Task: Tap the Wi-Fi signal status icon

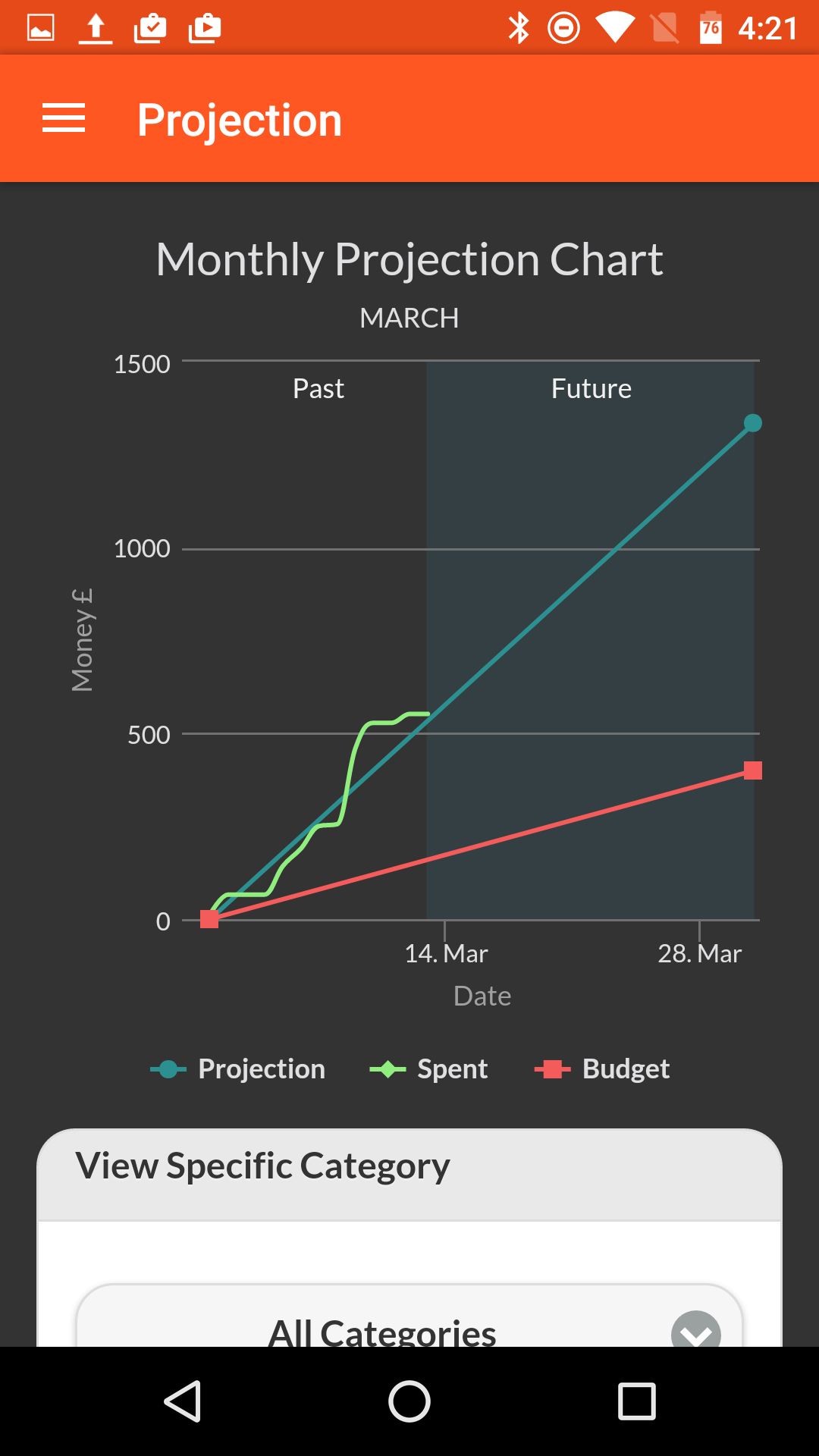Action: (615, 28)
